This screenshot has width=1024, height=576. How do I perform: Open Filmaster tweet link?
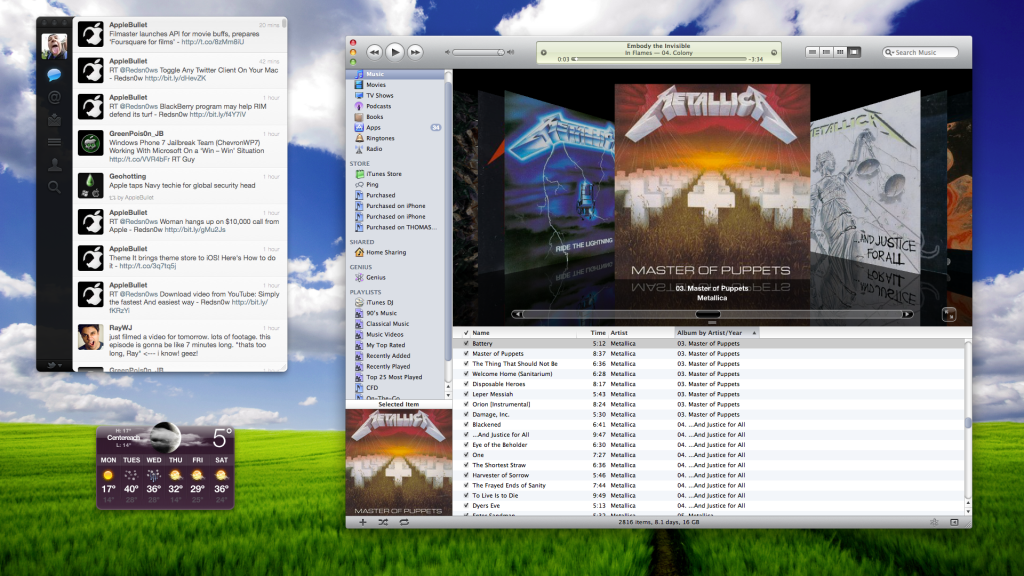[212, 42]
